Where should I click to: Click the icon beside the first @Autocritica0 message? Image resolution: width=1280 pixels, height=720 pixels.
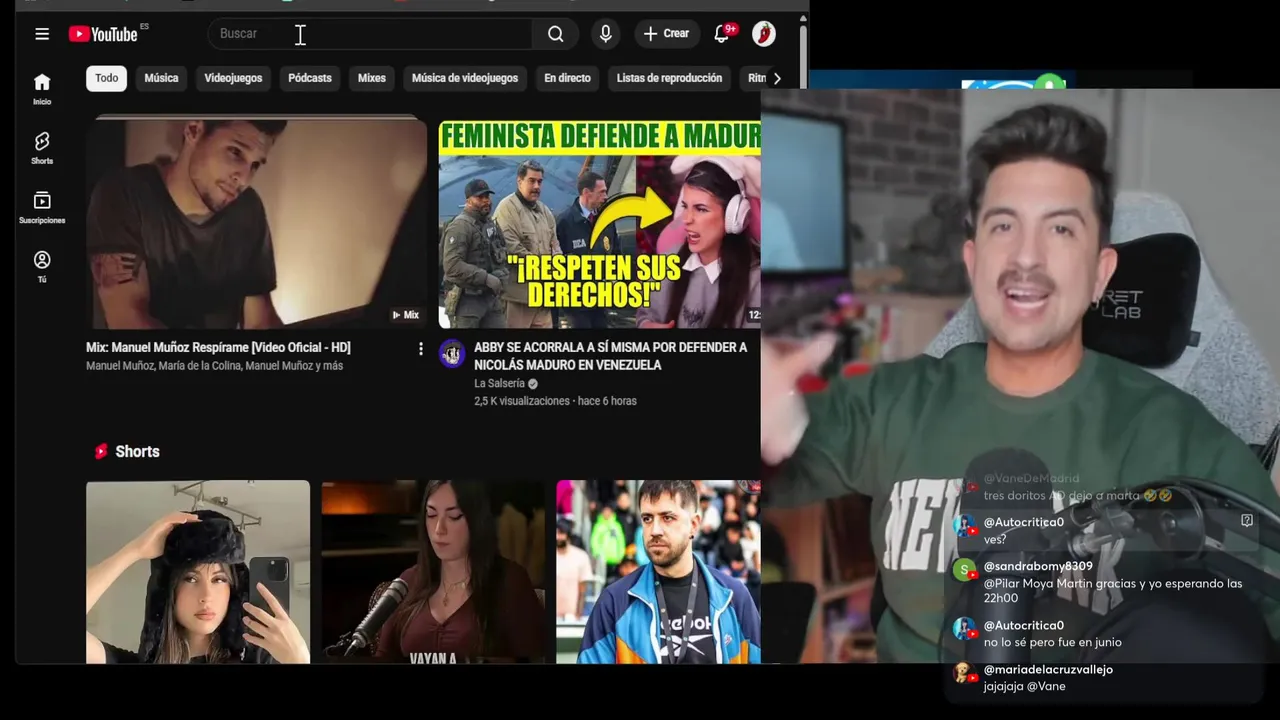click(1247, 521)
